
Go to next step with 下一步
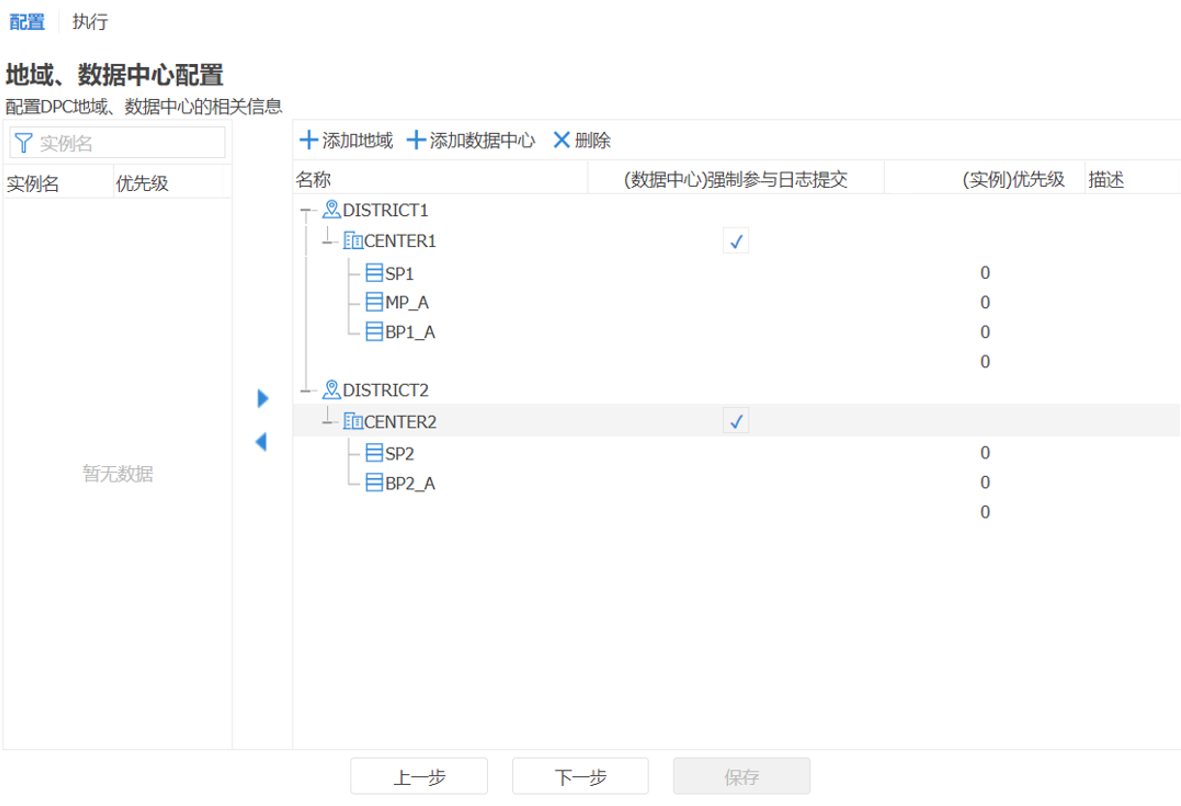[x=580, y=777]
